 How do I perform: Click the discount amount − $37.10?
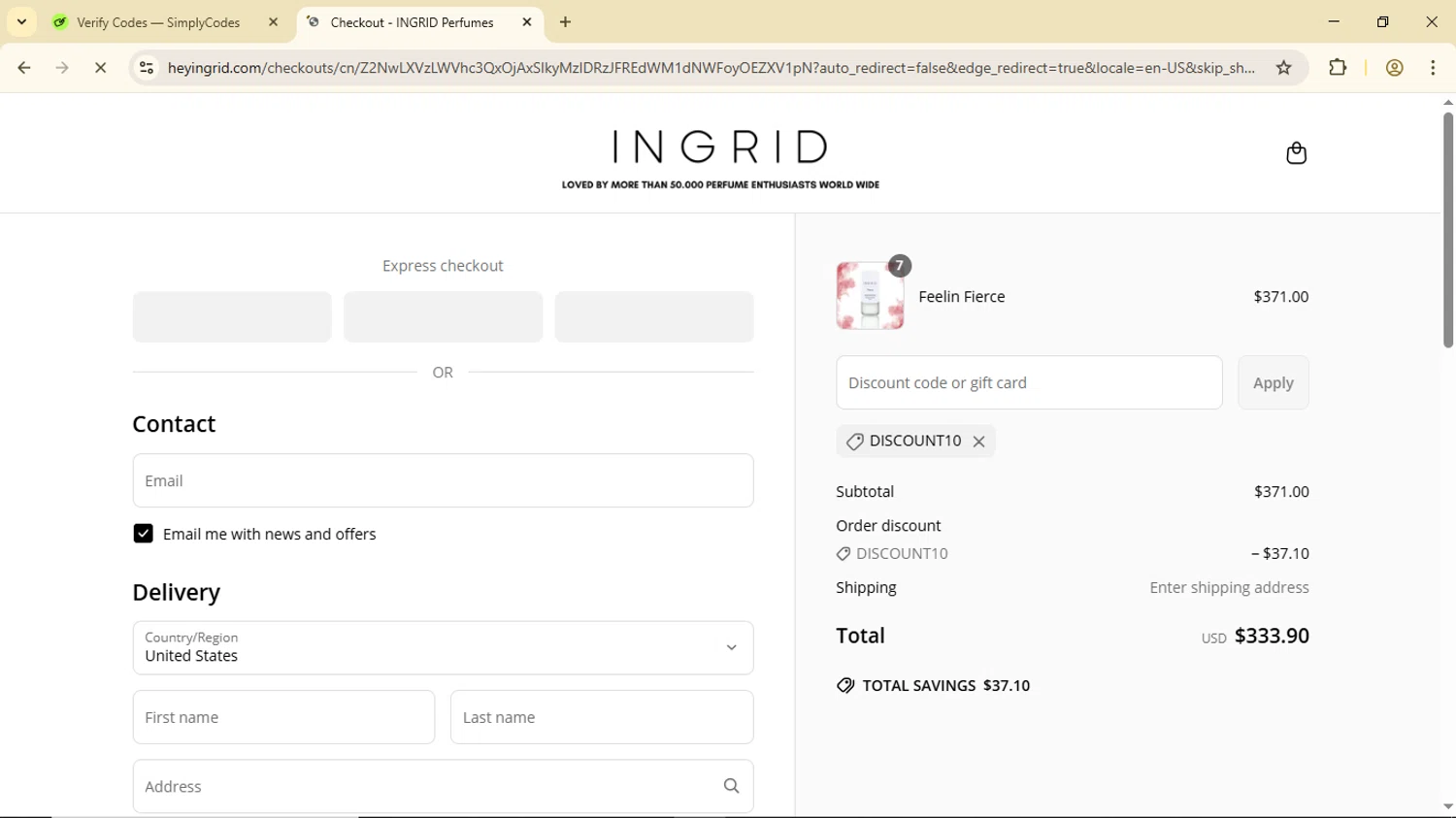(1280, 554)
